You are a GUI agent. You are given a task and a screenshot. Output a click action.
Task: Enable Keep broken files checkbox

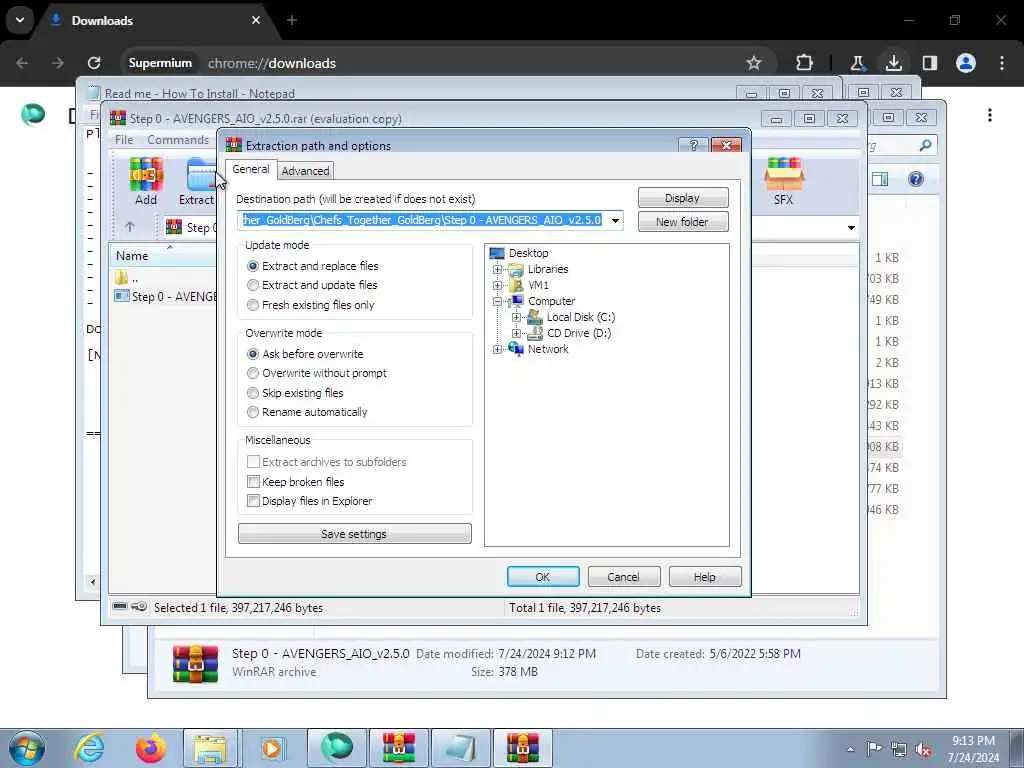pyautogui.click(x=253, y=481)
